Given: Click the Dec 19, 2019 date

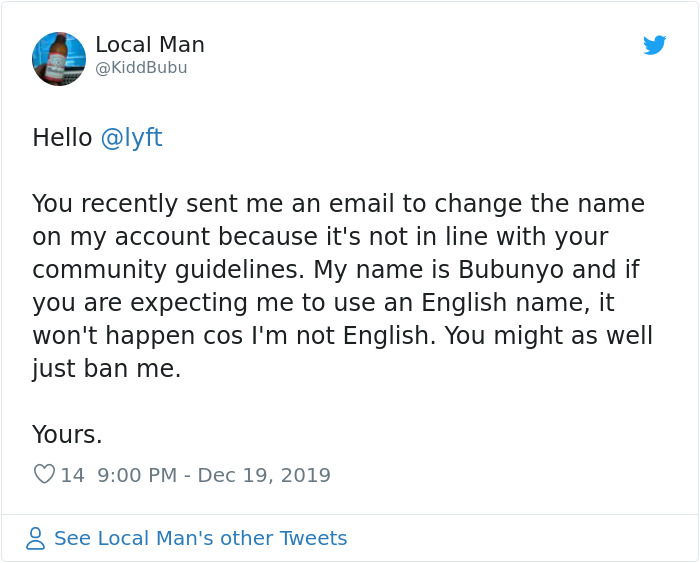Looking at the screenshot, I should (x=265, y=475).
